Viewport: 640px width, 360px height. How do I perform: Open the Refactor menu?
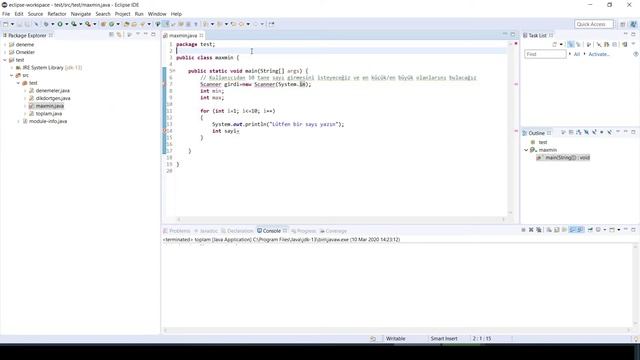[x=57, y=14]
